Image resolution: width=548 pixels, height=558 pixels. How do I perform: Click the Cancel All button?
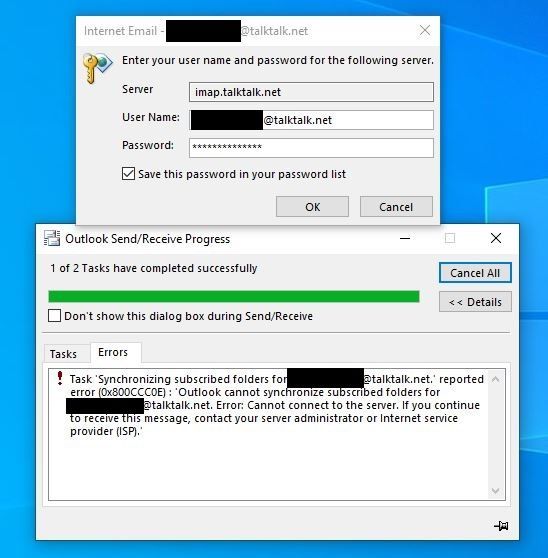(475, 273)
